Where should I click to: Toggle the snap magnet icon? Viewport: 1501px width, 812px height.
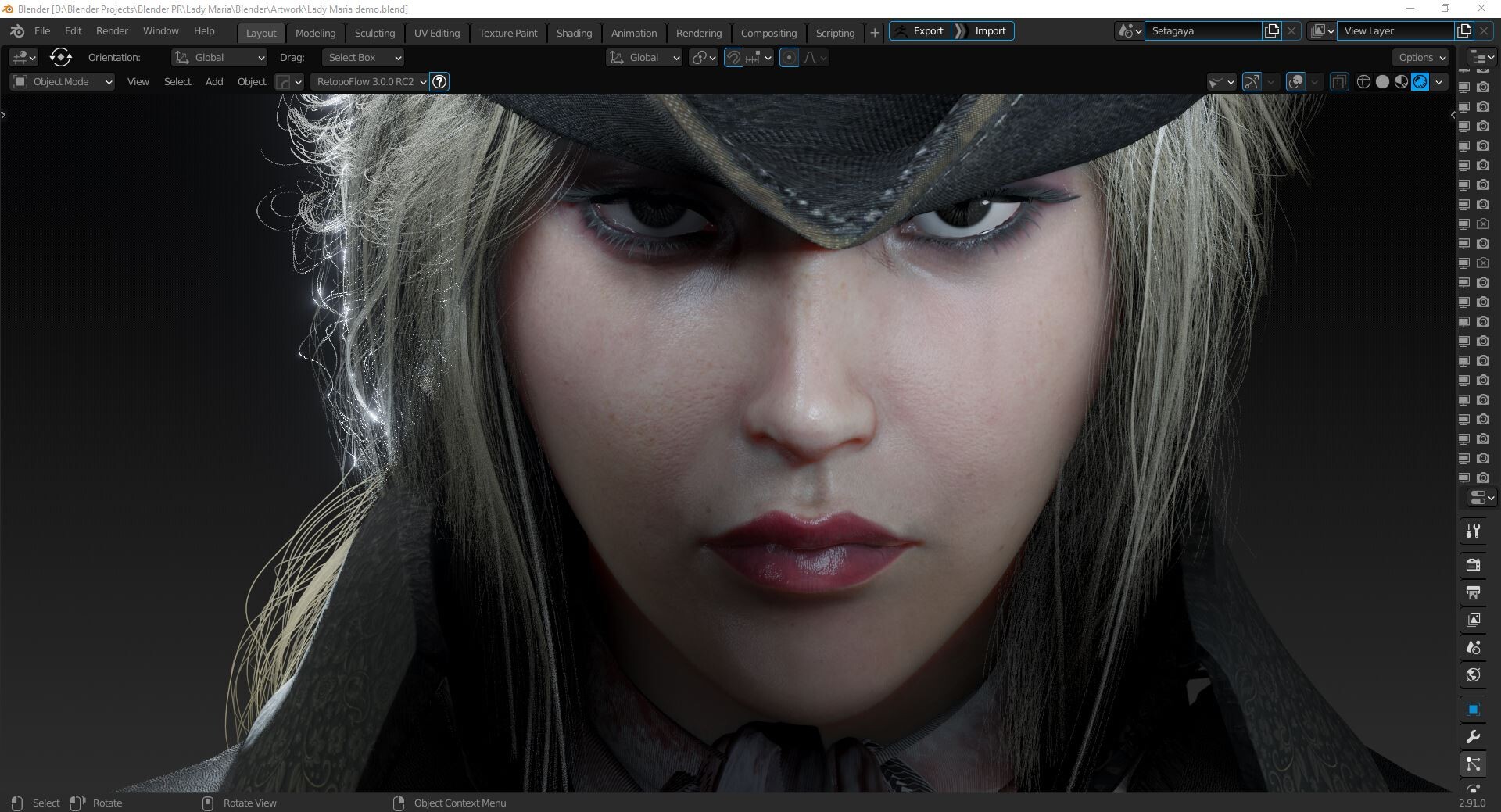click(733, 58)
